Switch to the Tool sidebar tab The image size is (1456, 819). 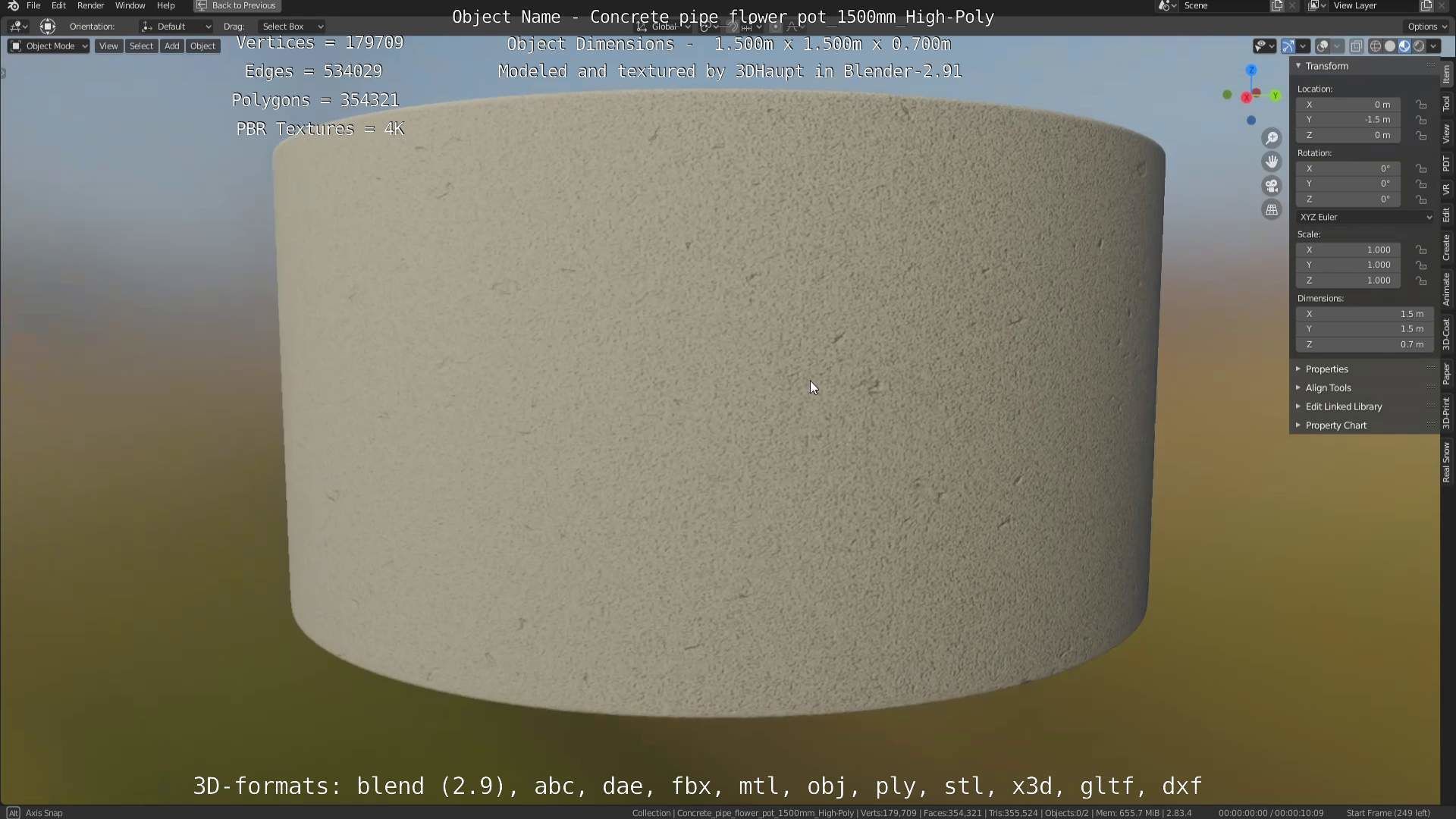[x=1446, y=103]
